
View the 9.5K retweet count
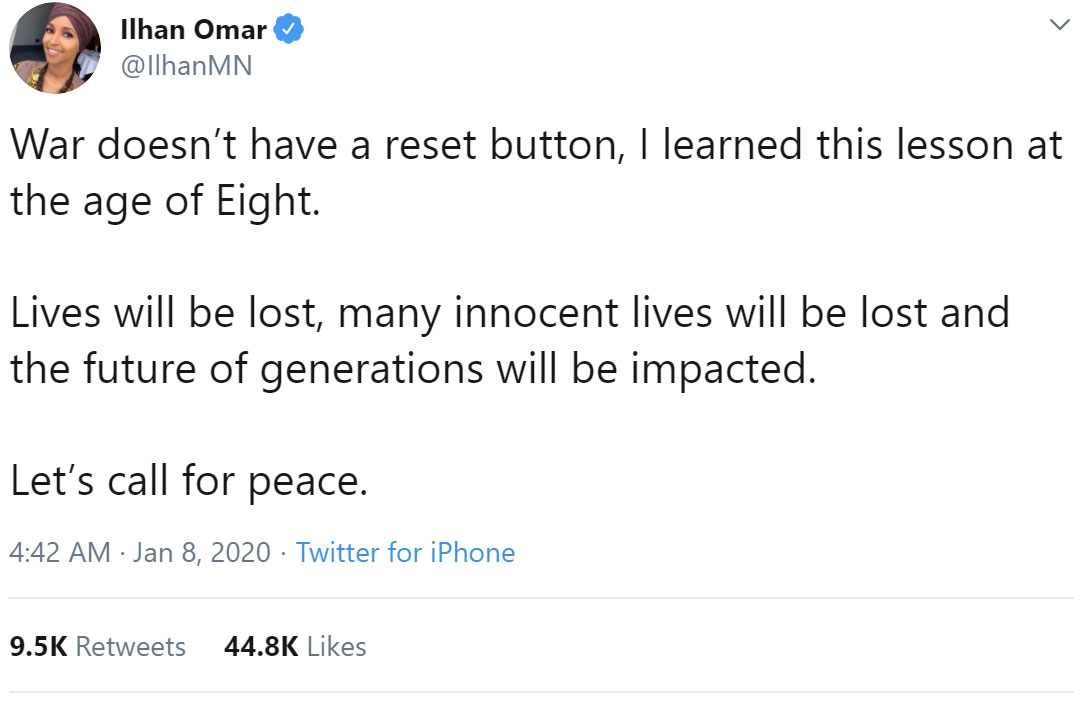[38, 647]
